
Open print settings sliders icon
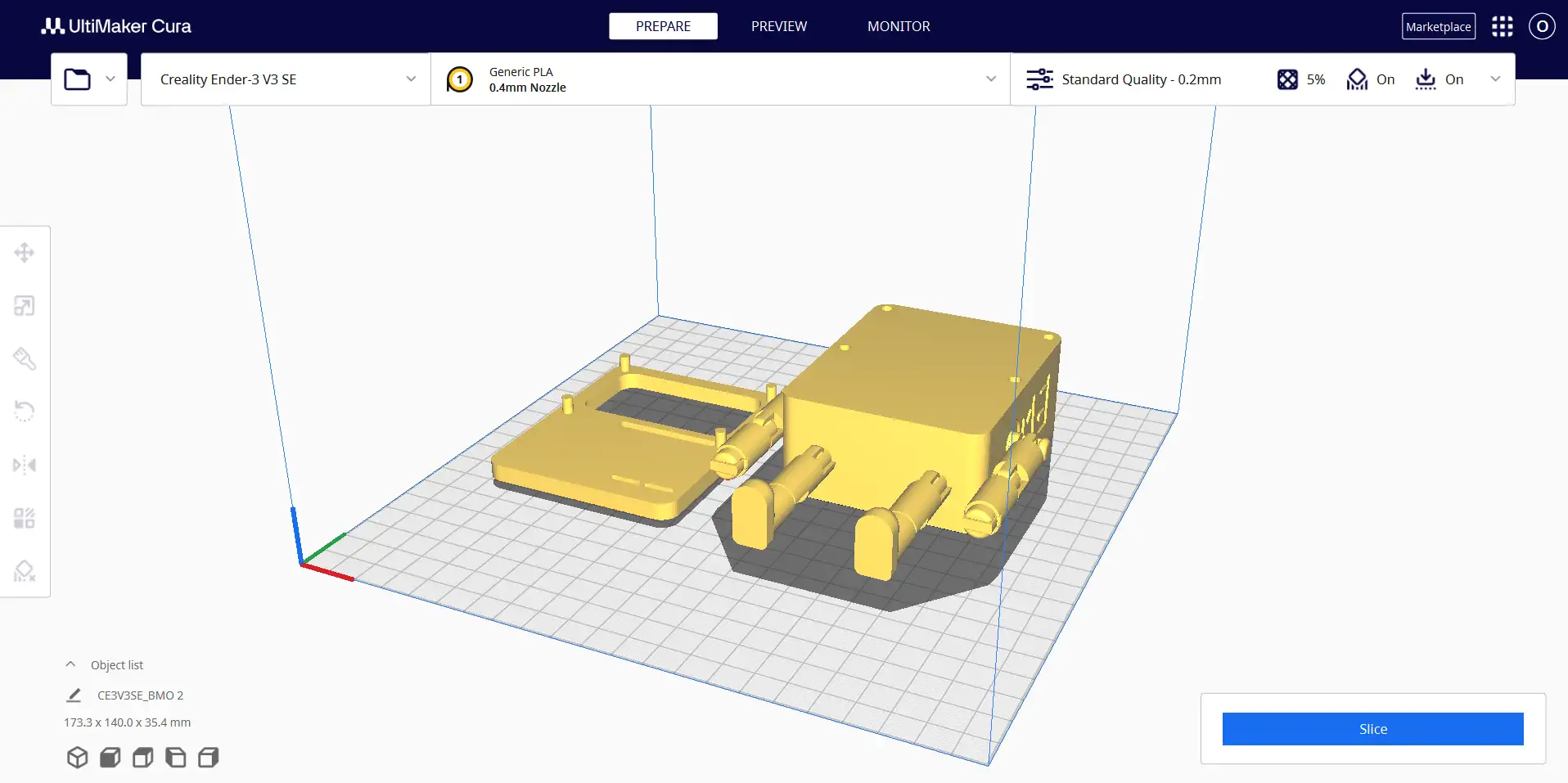[x=1040, y=79]
